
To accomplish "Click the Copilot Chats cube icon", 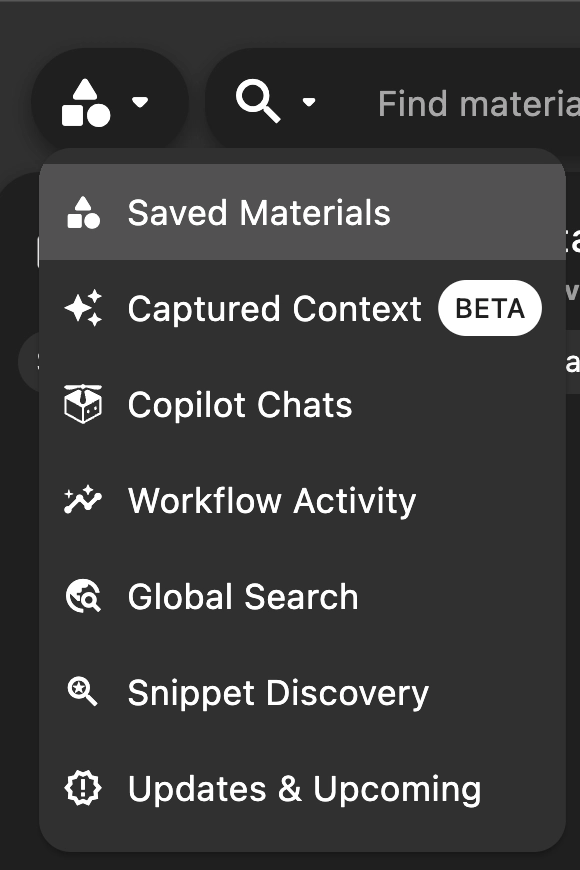I will pos(85,404).
